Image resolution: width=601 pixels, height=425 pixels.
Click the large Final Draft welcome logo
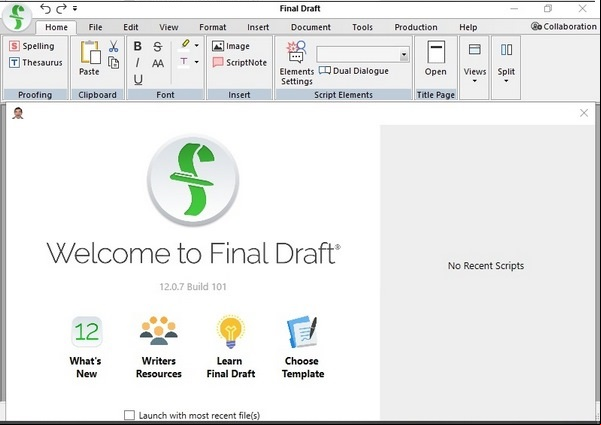click(x=193, y=180)
